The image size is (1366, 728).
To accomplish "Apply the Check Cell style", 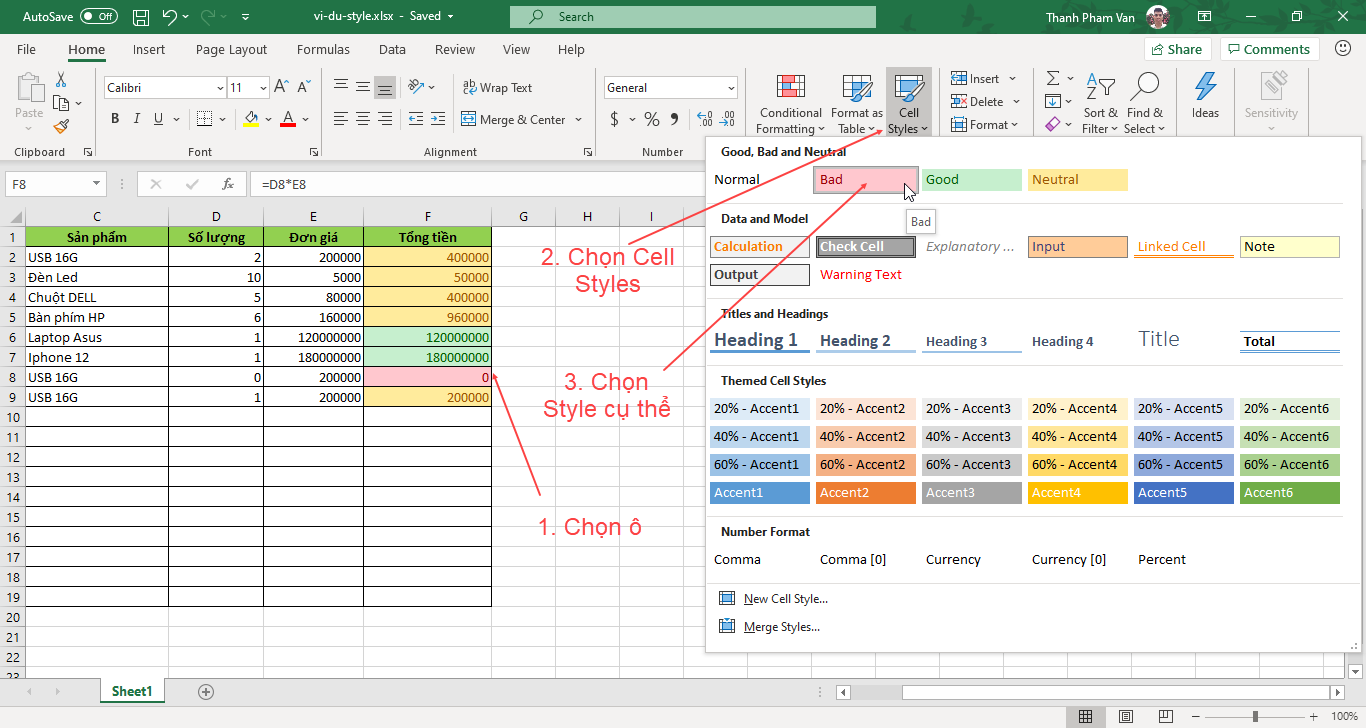I will point(866,246).
